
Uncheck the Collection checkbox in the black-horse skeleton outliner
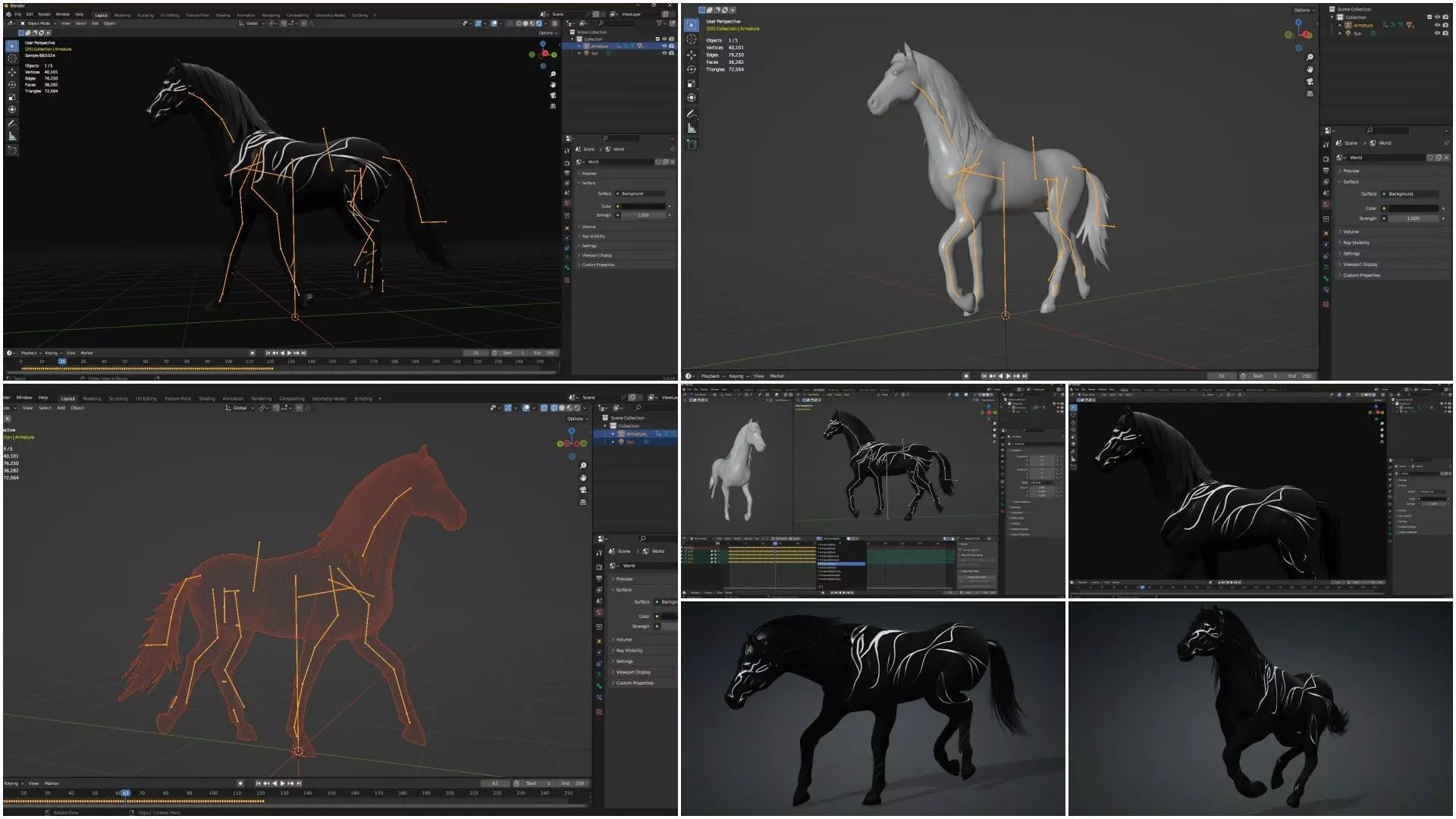[657, 39]
